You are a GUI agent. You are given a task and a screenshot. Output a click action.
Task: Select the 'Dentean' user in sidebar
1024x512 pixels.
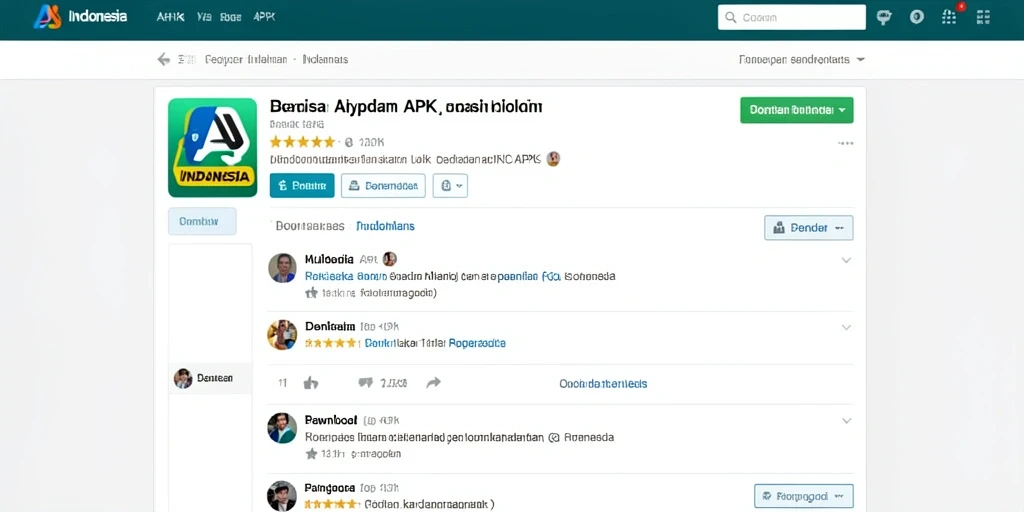pyautogui.click(x=210, y=378)
